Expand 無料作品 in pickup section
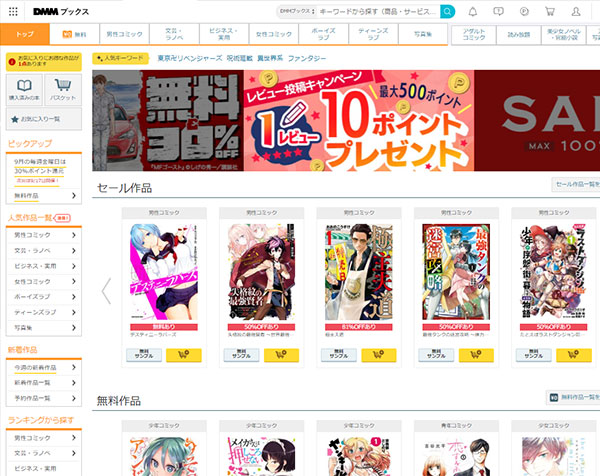The height and width of the screenshot is (476, 600). (x=44, y=196)
